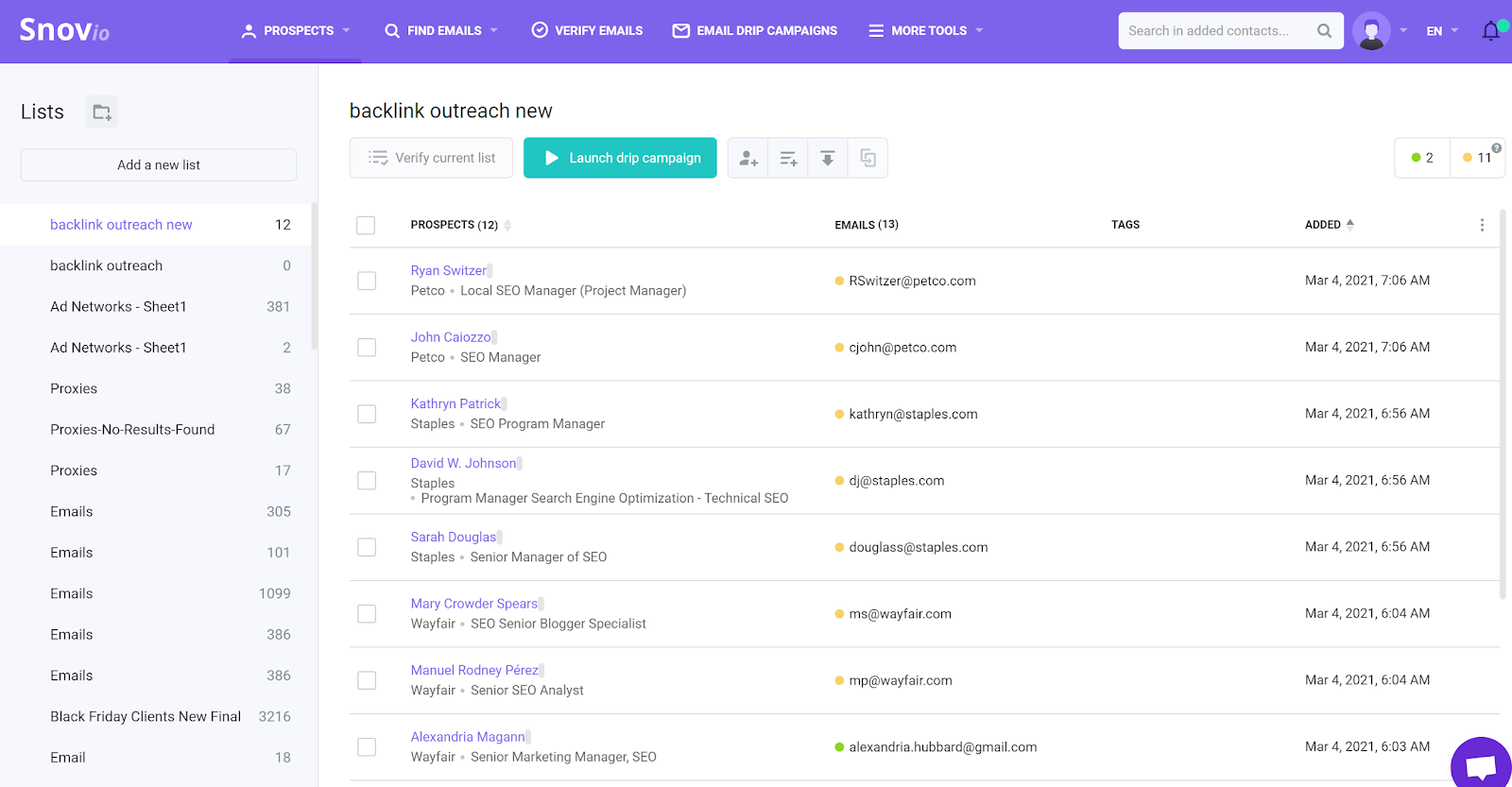Open Email Drip Campaigns page

pyautogui.click(x=755, y=31)
